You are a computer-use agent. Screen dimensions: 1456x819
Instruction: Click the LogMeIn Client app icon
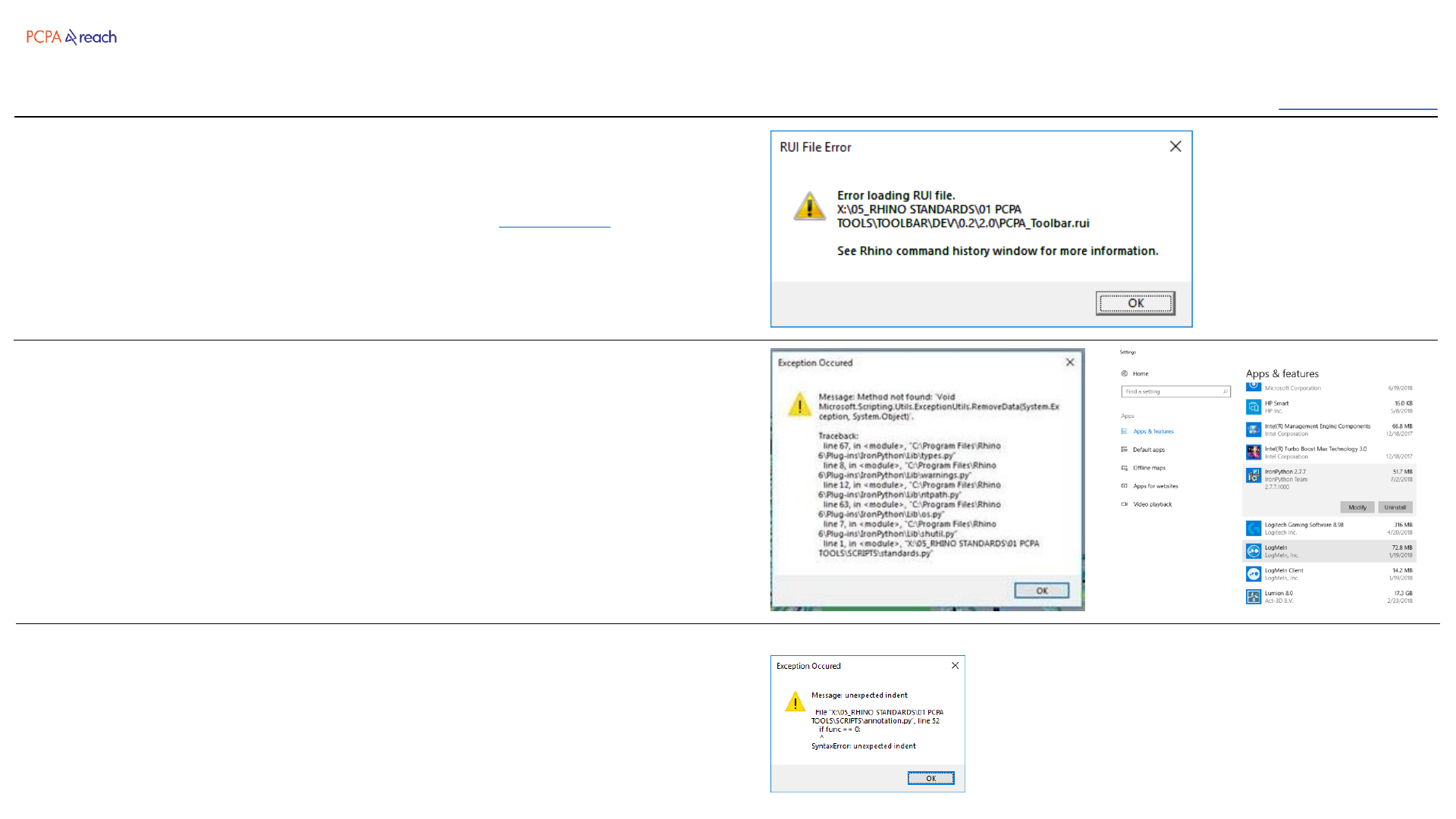[x=1254, y=574]
